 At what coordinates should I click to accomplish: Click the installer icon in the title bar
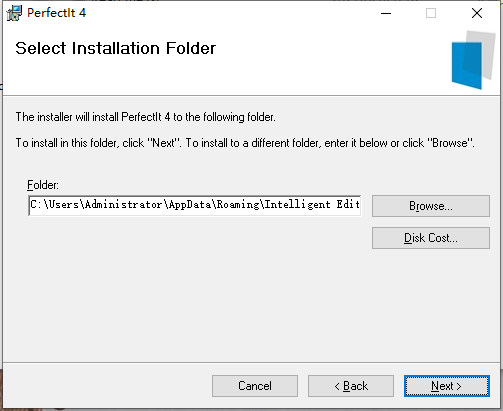tap(14, 13)
